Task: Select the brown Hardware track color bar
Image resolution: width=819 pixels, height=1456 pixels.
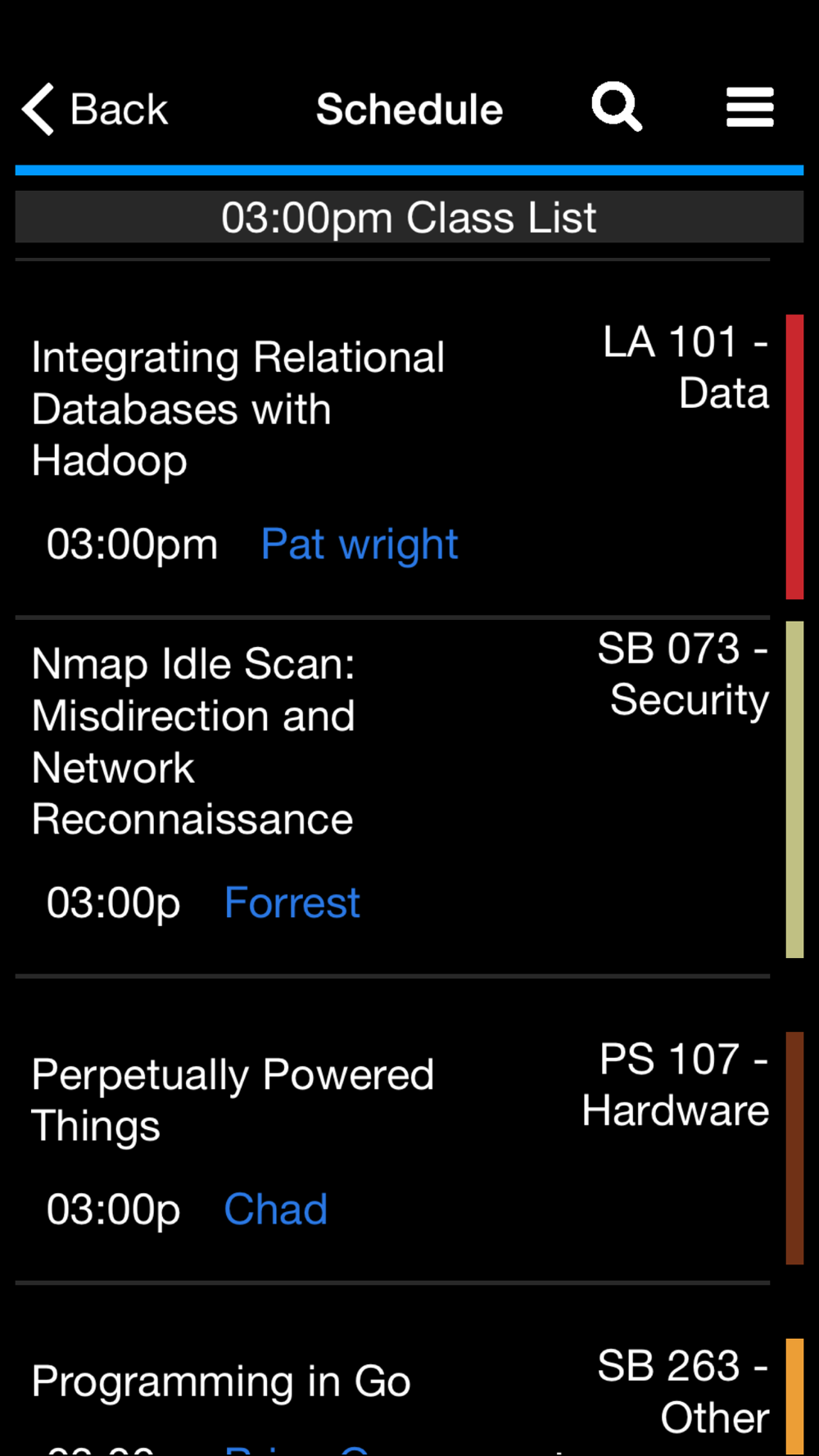Action: point(794,1148)
